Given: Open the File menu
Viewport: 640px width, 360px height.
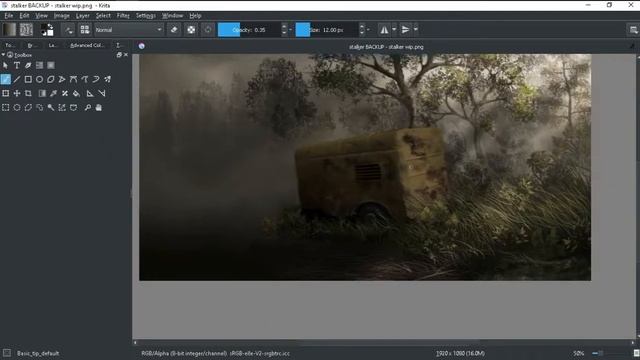Looking at the screenshot, I should [9, 16].
